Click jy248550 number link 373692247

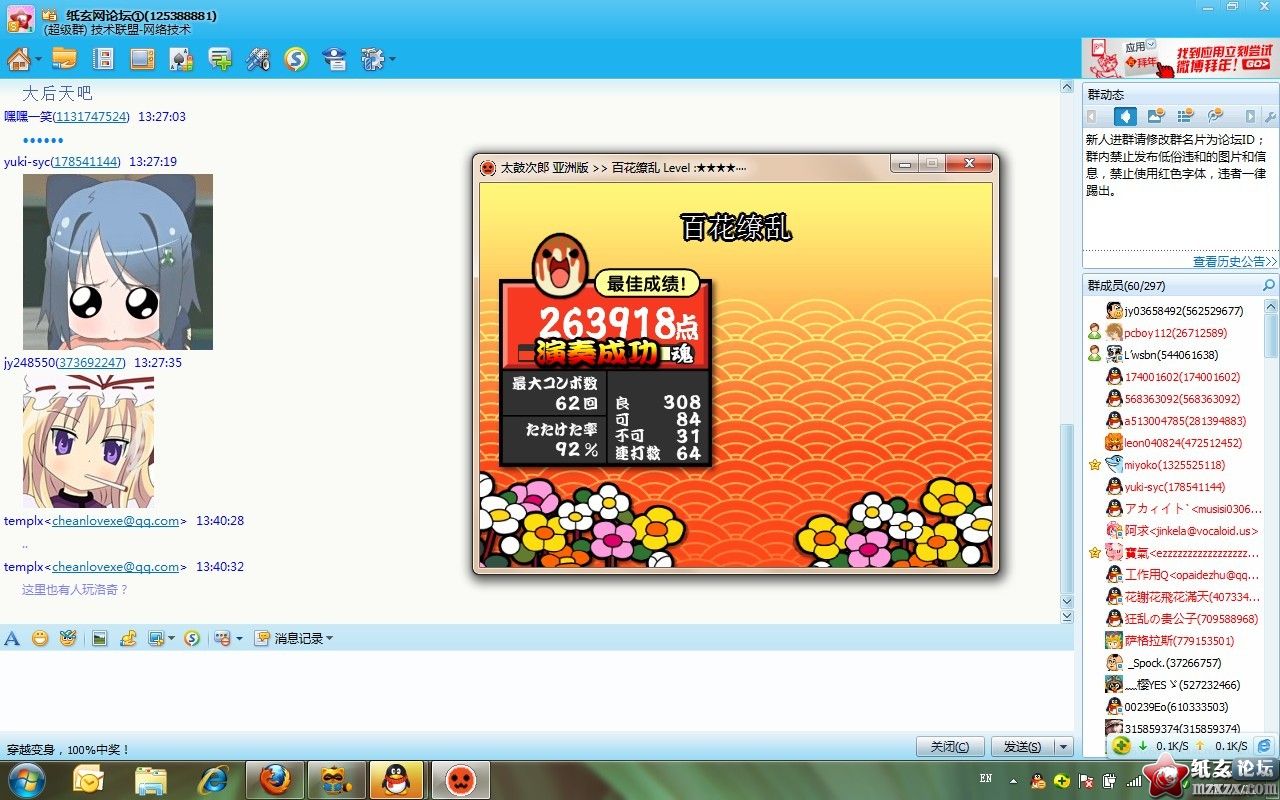(x=92, y=362)
